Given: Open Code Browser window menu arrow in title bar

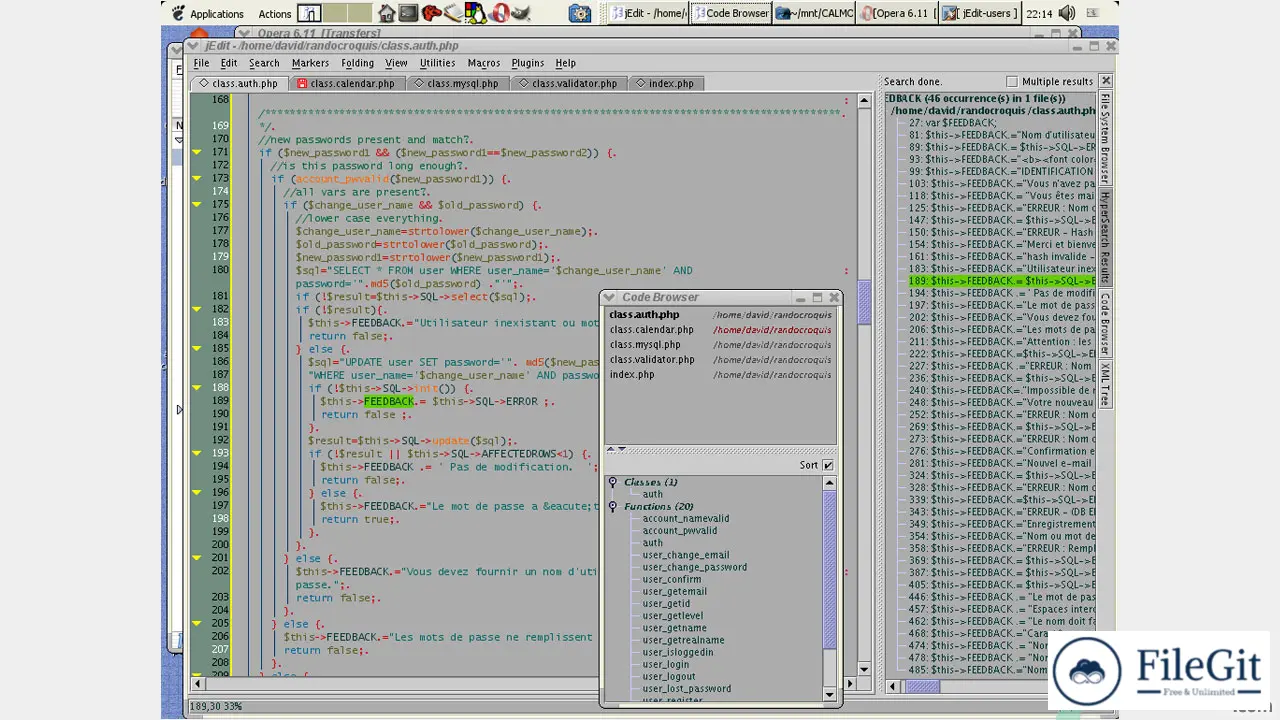Looking at the screenshot, I should point(609,297).
